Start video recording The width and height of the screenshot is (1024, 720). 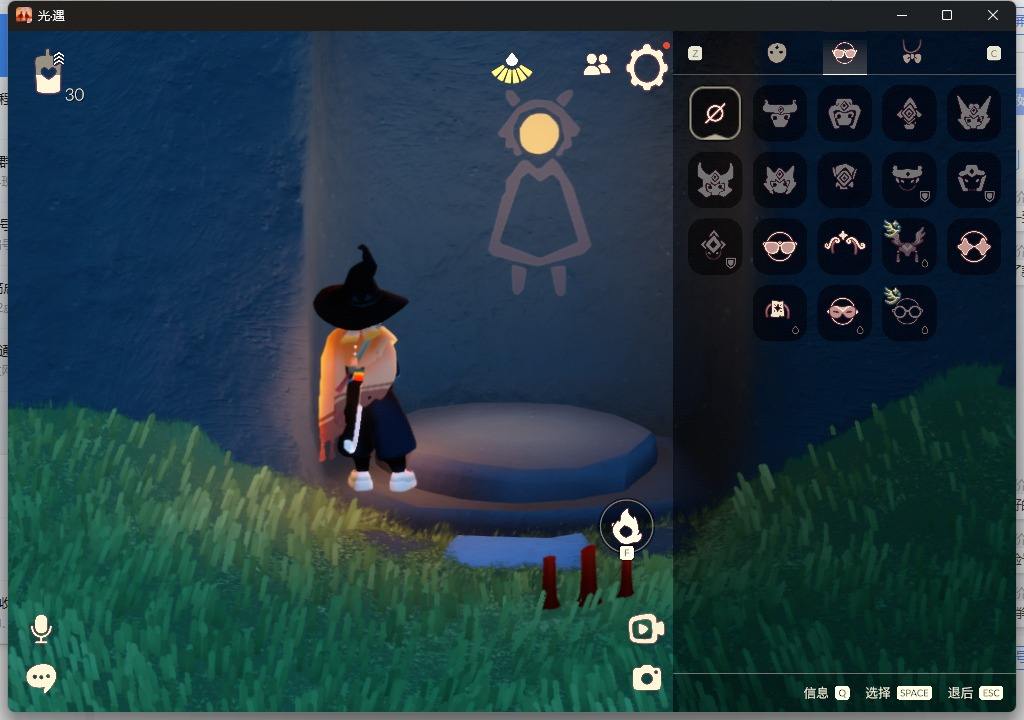point(646,629)
